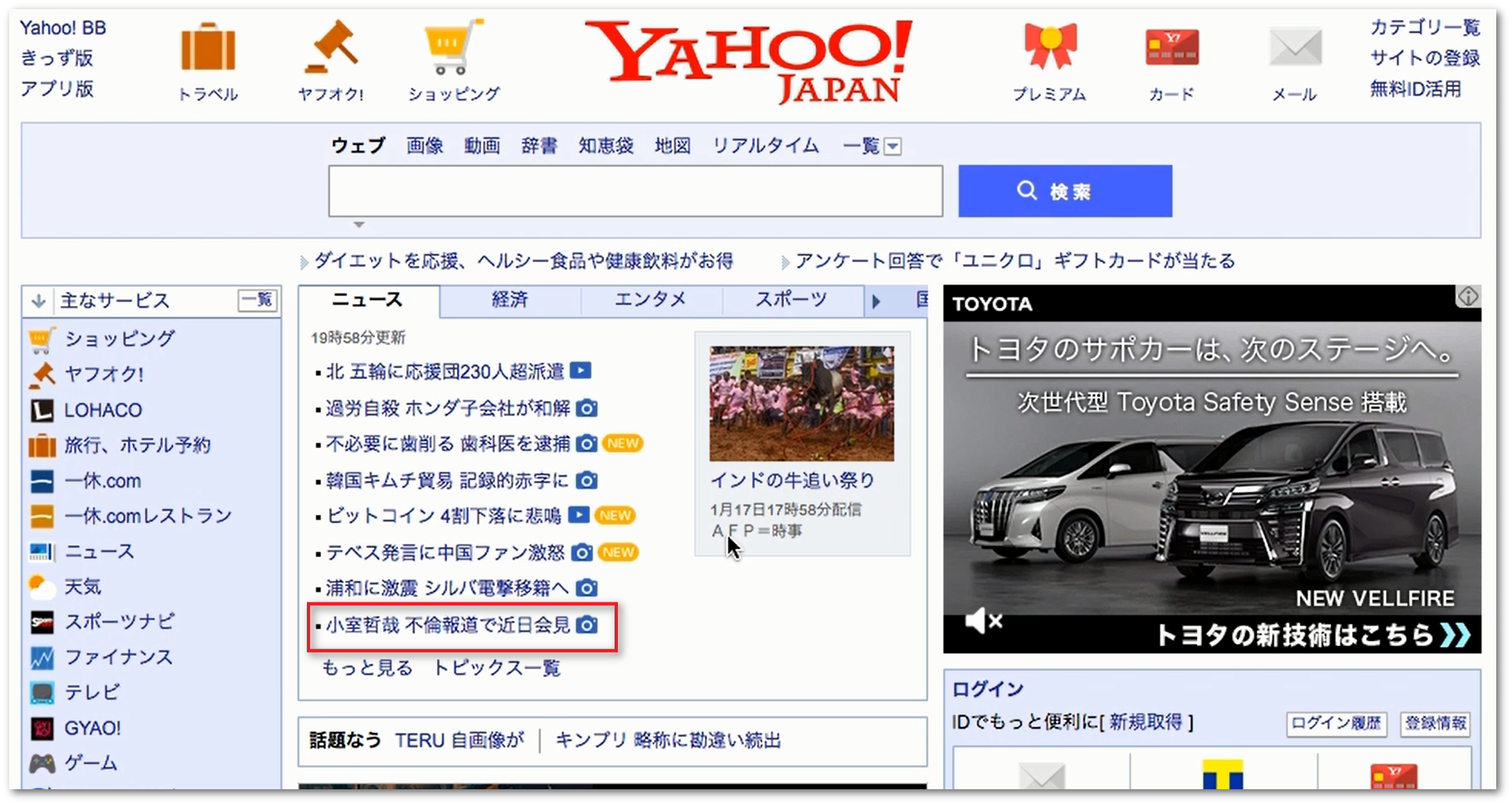Click the 新規取得 link
1512x805 pixels.
pos(1145,722)
